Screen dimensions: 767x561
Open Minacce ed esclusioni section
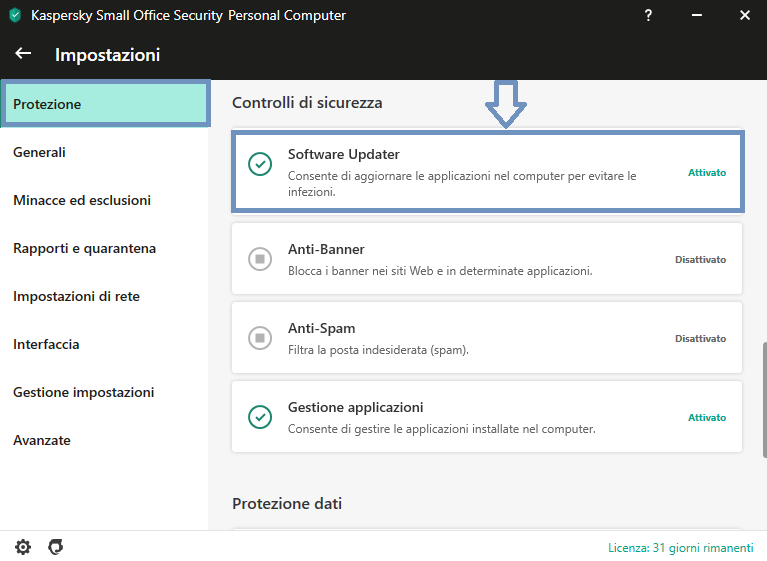tap(82, 200)
